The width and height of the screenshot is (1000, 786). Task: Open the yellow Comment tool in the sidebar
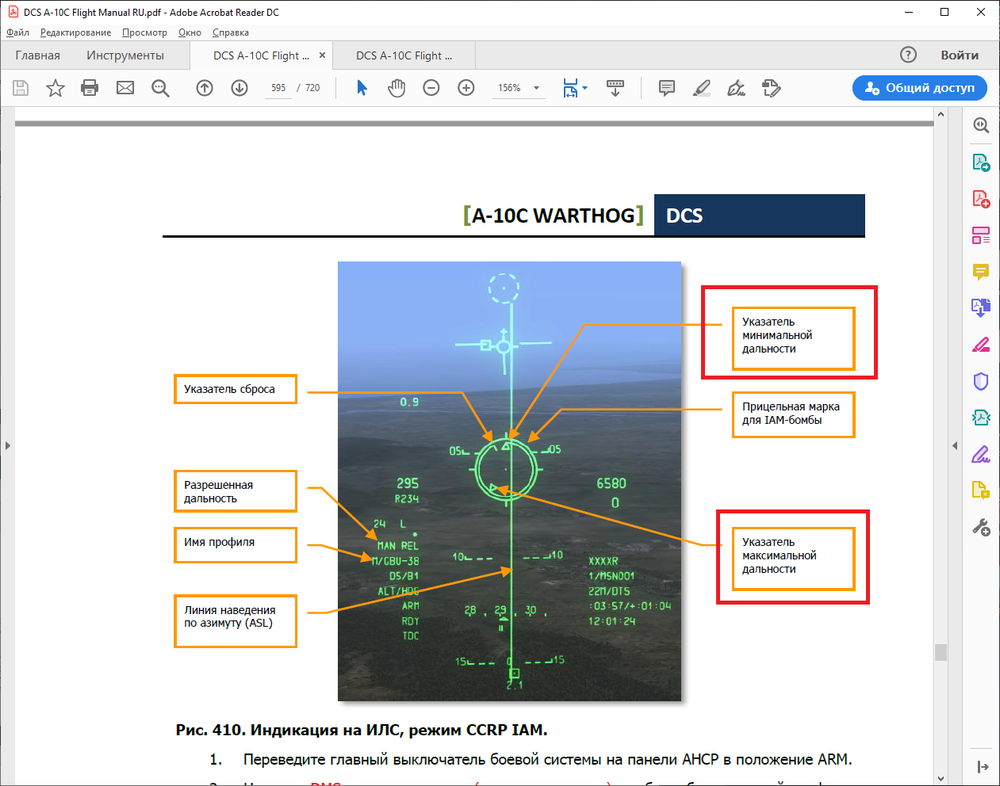click(x=981, y=272)
